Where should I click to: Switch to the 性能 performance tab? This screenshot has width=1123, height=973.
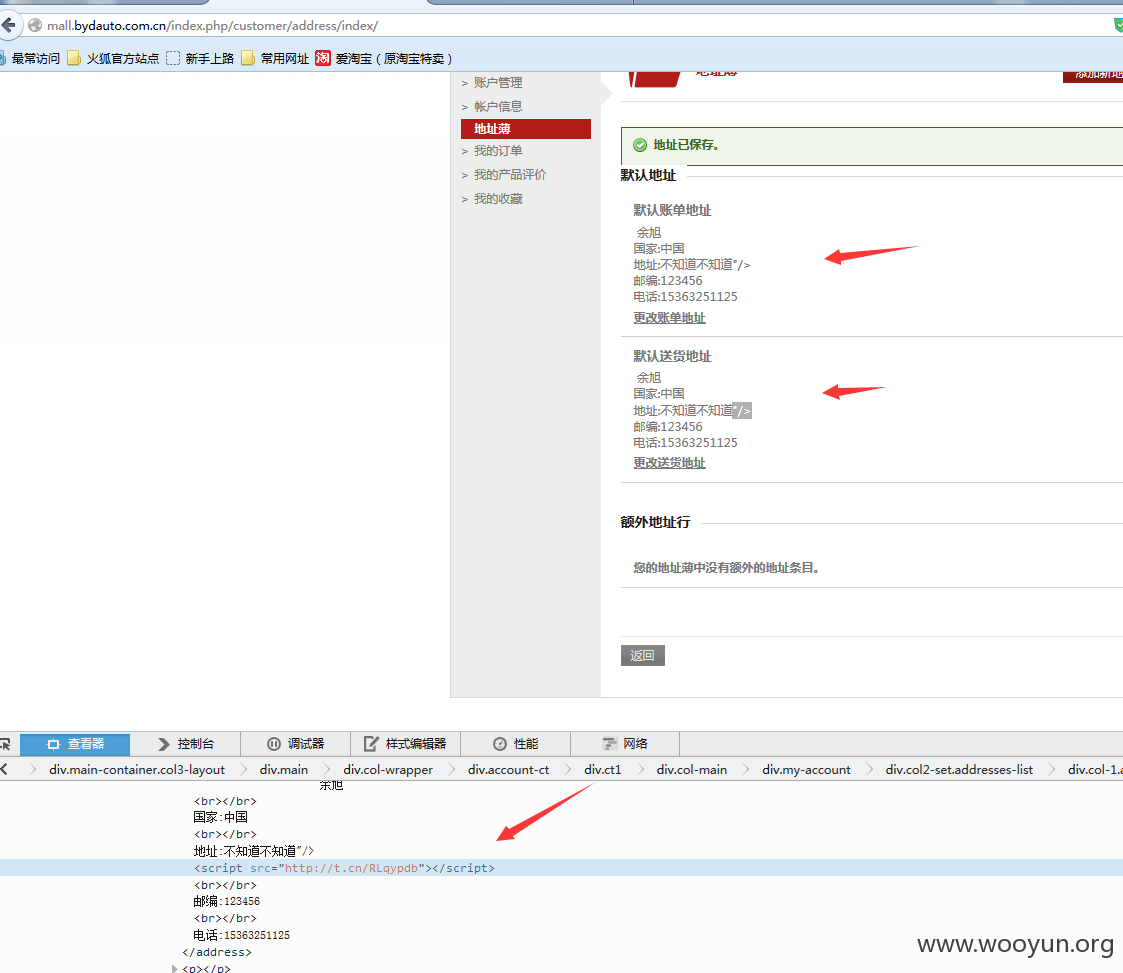[x=516, y=744]
